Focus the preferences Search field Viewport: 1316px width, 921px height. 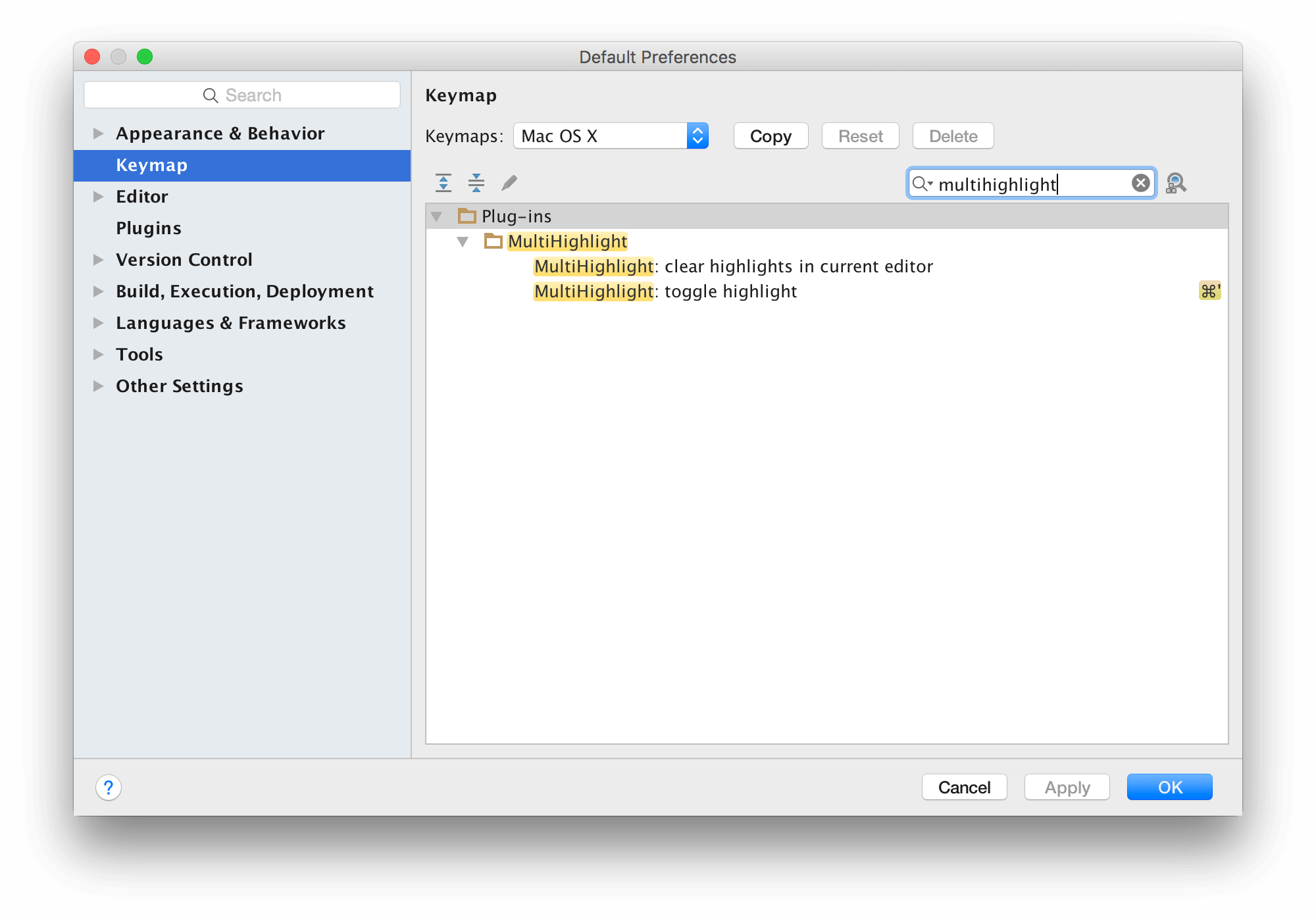pos(242,95)
